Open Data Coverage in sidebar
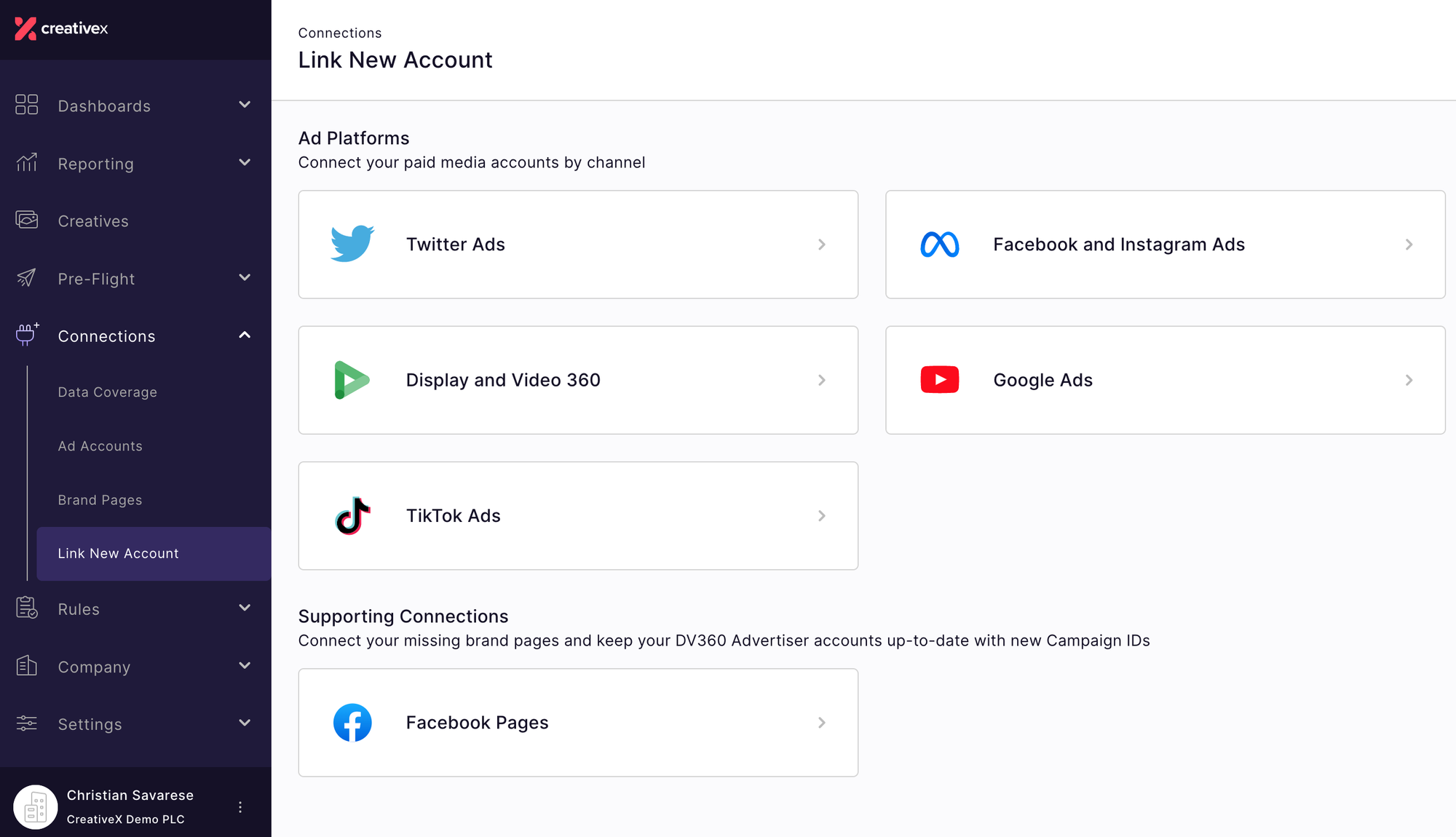The image size is (1456, 837). 108,392
